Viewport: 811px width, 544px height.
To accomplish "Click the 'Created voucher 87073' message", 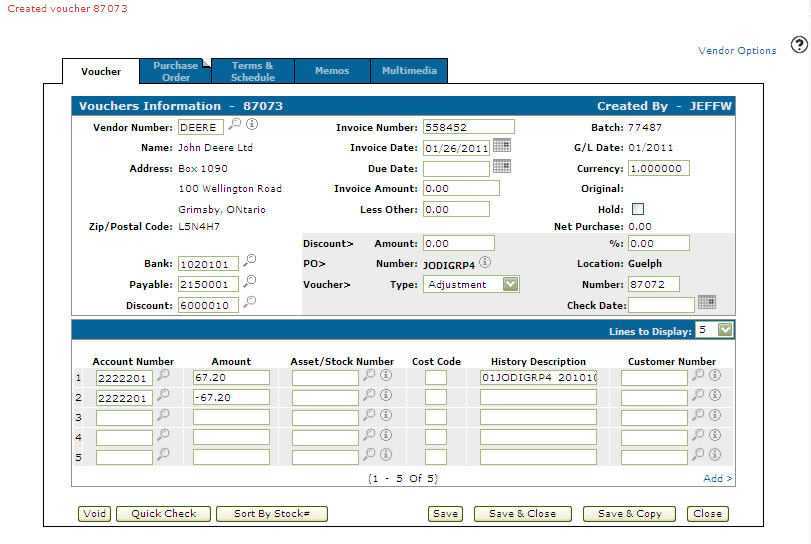I will 67,9.
